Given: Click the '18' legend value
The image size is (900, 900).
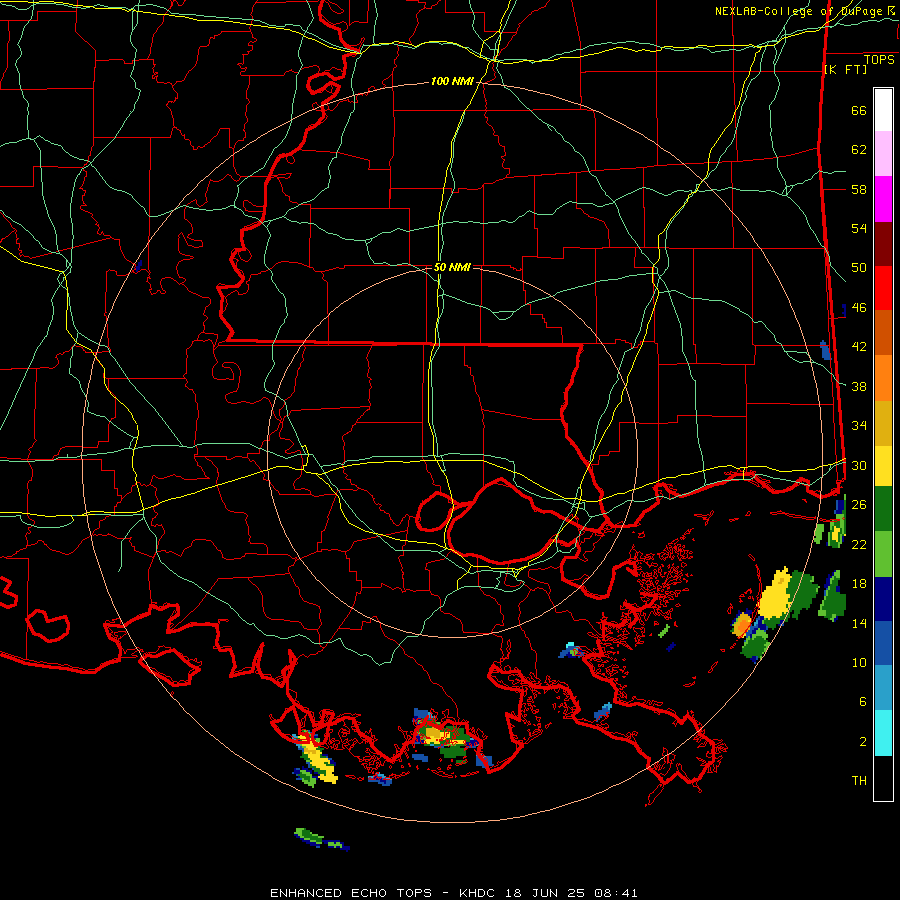Looking at the screenshot, I should point(859,584).
